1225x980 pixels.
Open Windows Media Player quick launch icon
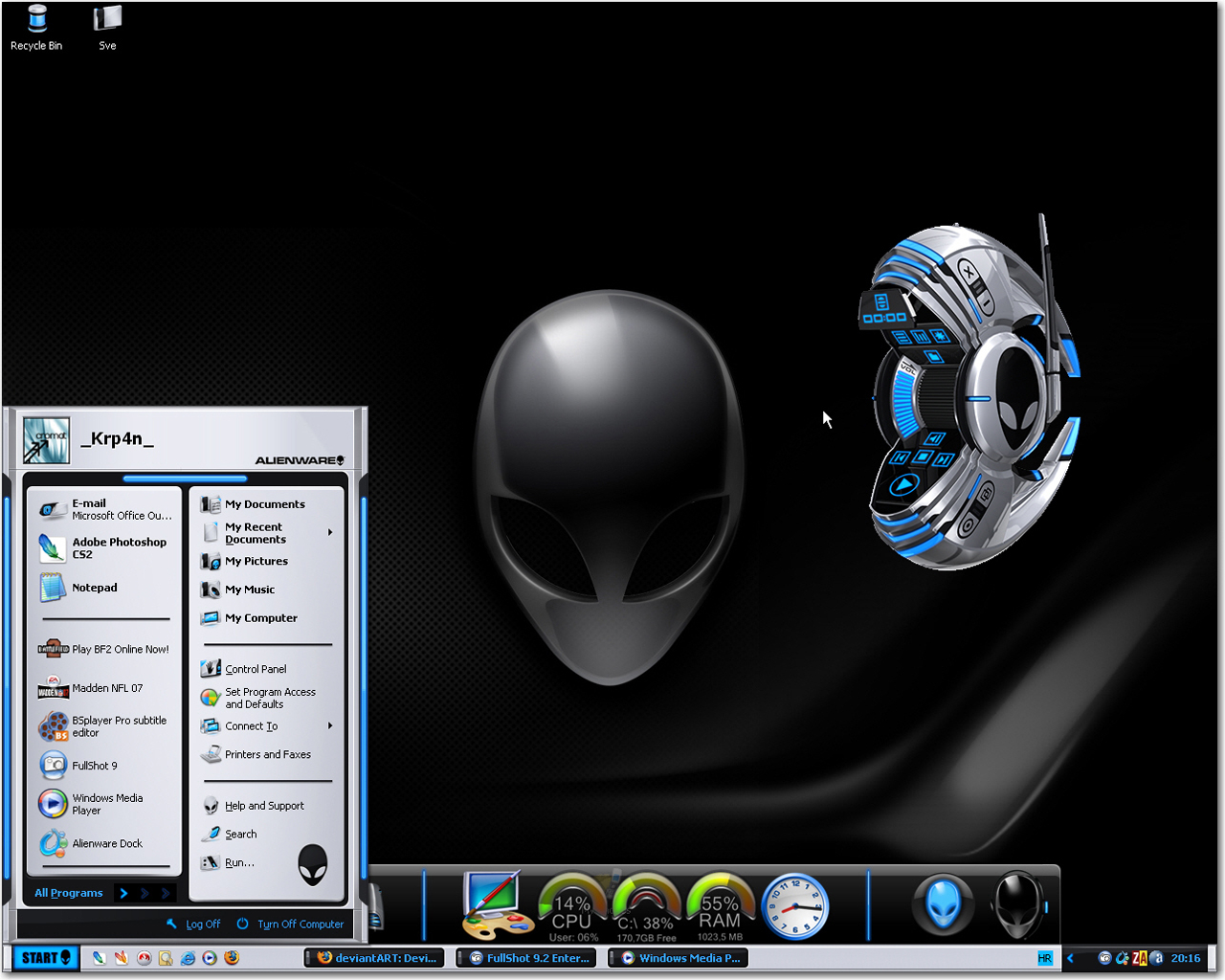click(x=210, y=958)
